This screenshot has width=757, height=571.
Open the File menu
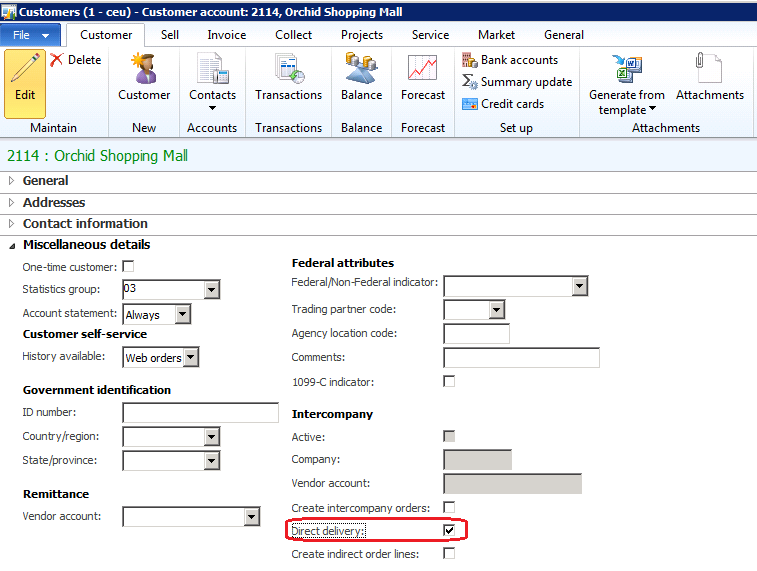(31, 35)
